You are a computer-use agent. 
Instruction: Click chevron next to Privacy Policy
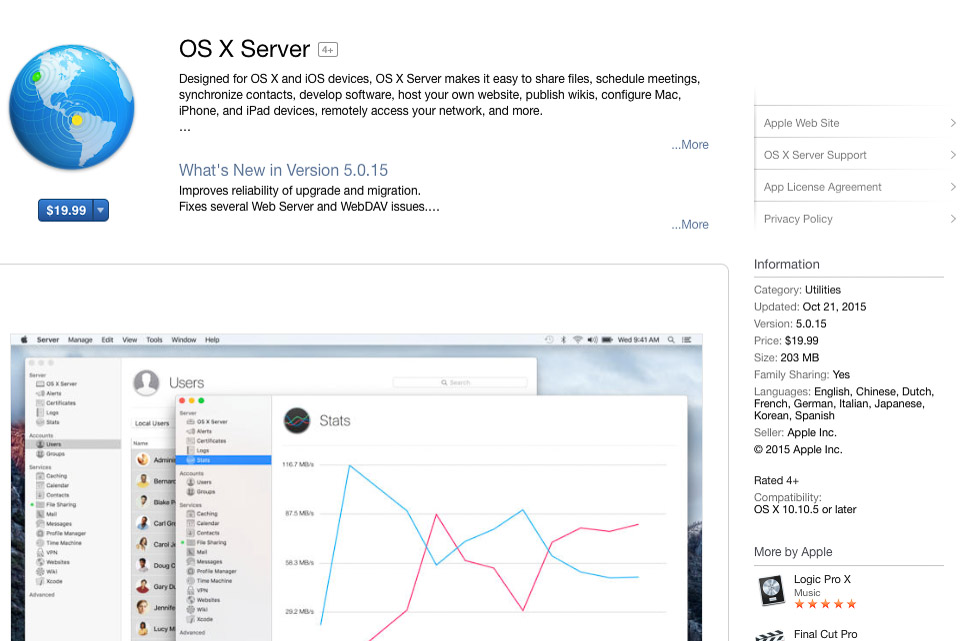[953, 218]
